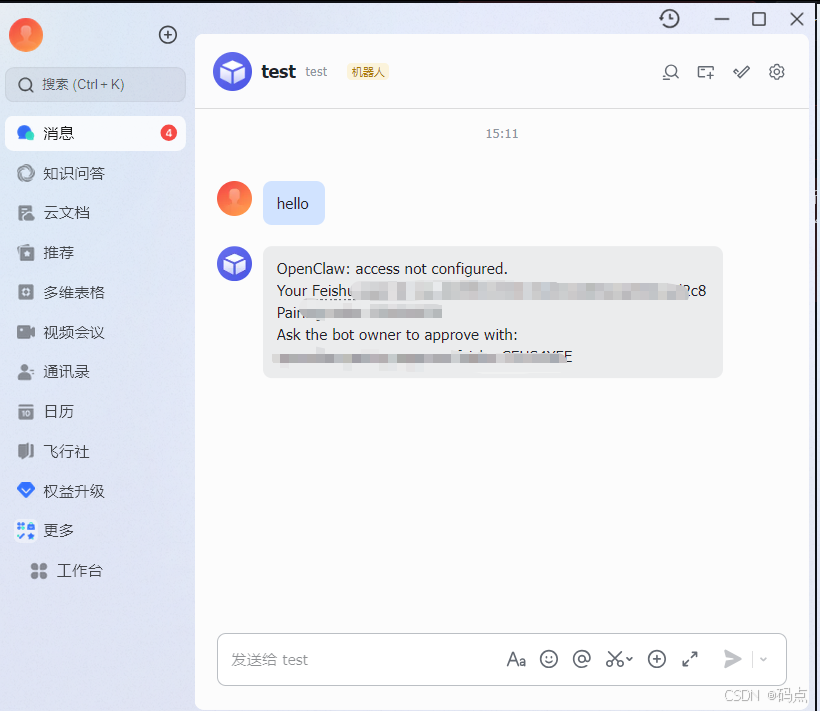Click the unread badge showing 4
820x711 pixels.
[x=168, y=133]
